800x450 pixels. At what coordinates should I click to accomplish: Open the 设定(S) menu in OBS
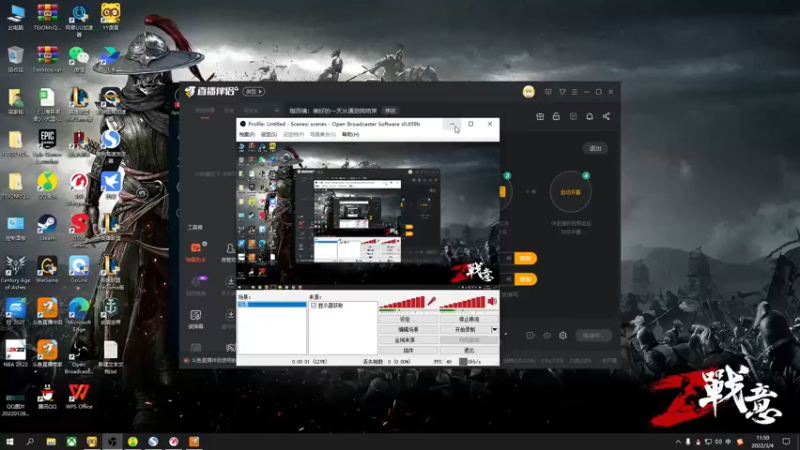pyautogui.click(x=269, y=134)
